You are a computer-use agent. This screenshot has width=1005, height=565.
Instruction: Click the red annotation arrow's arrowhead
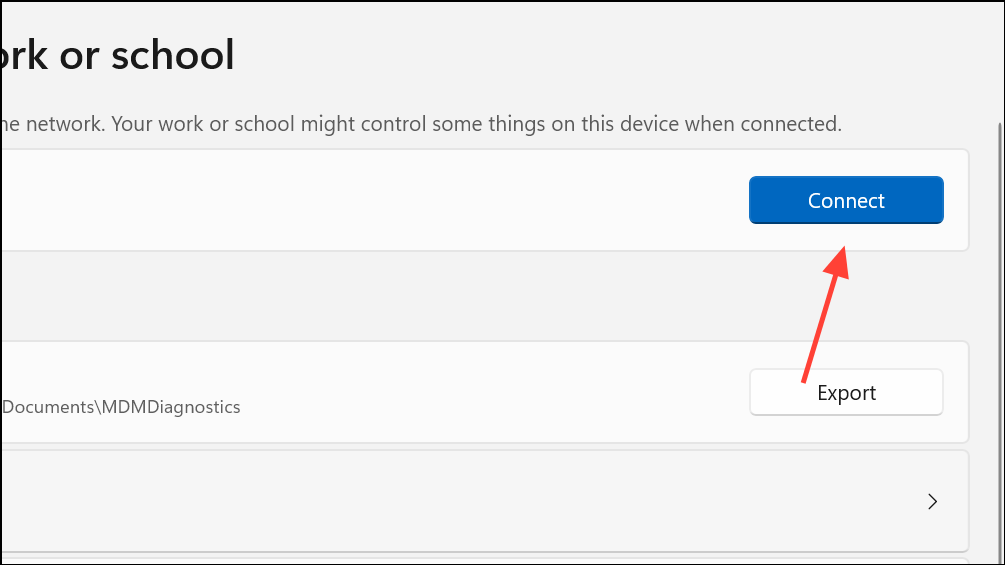pos(838,263)
